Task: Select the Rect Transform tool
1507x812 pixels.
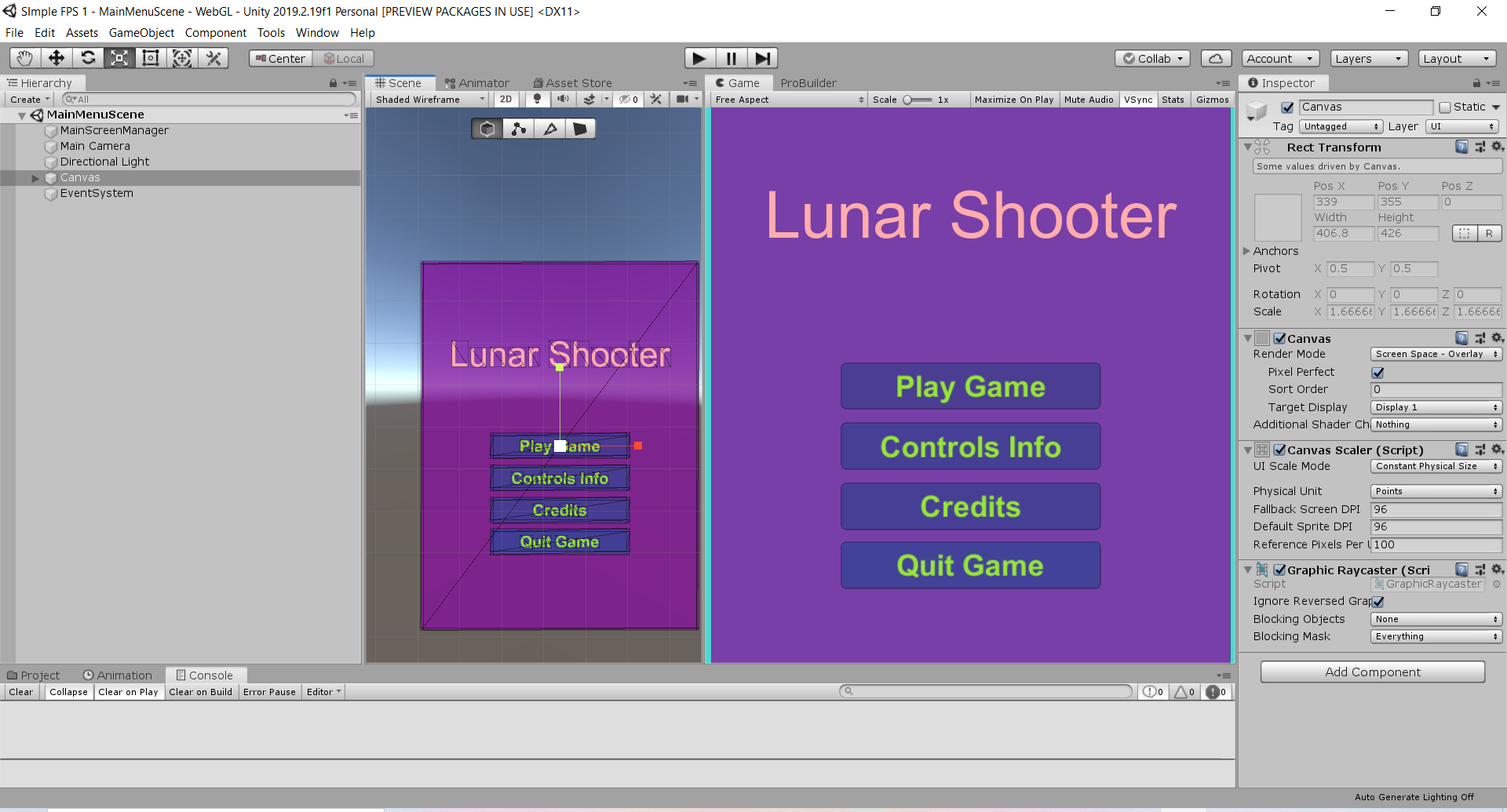Action: tap(151, 58)
